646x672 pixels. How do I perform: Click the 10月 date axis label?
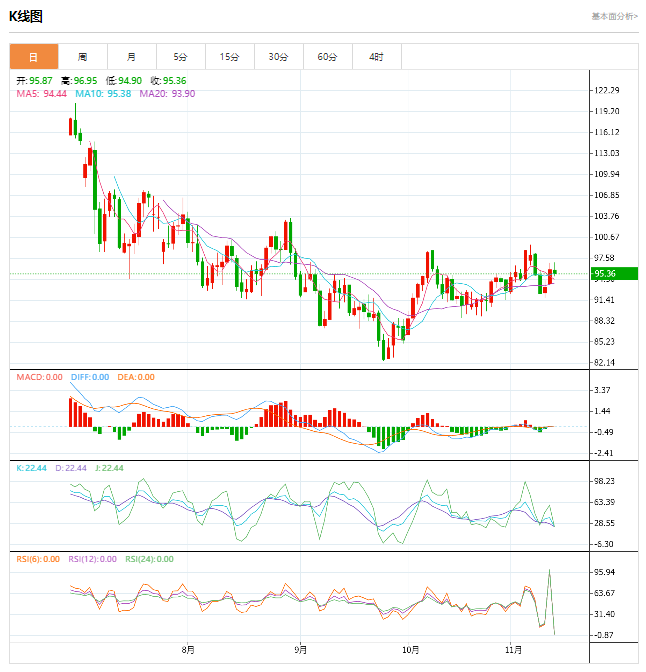(410, 650)
